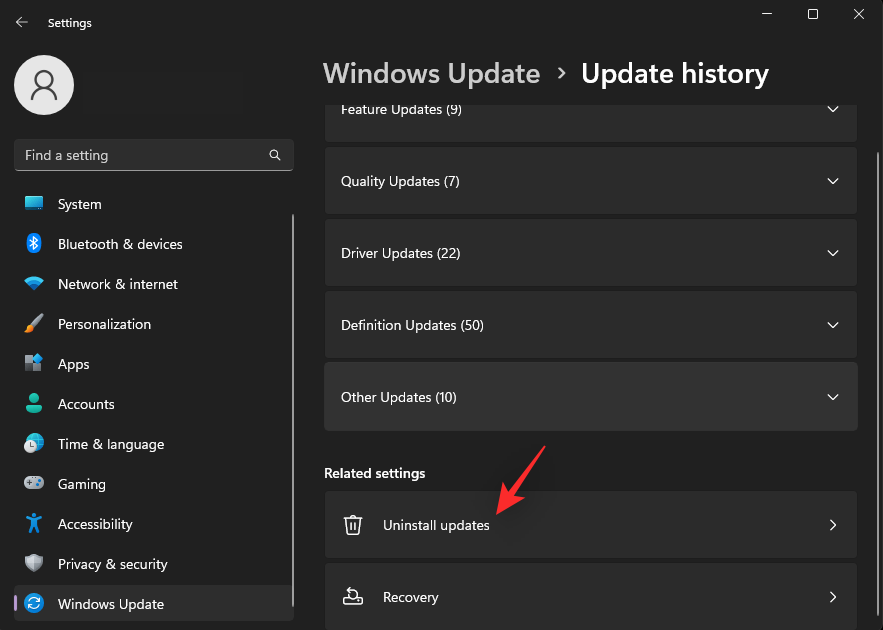Click the trash icon beside Uninstall updates
883x630 pixels.
(352, 525)
